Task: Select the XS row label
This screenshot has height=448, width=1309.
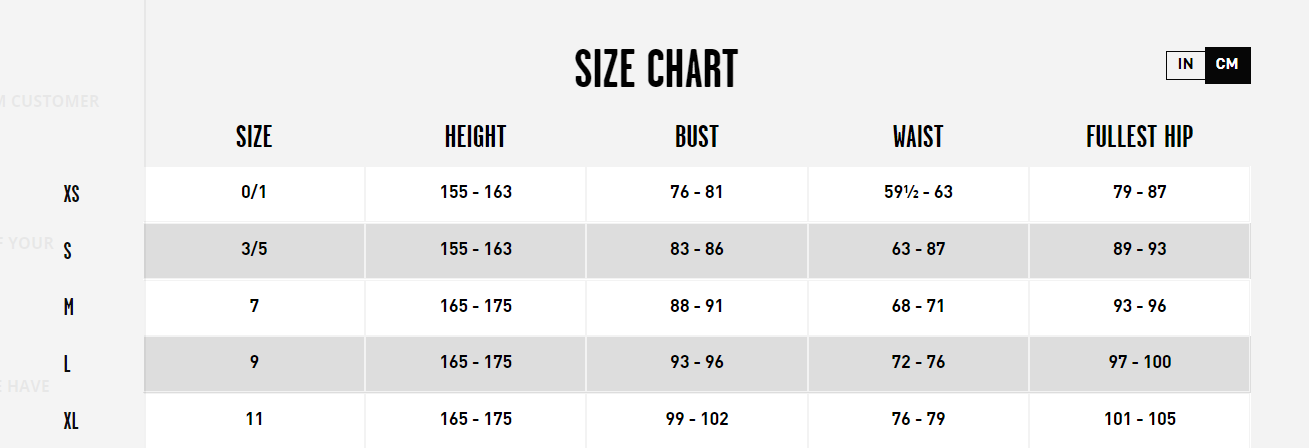Action: (71, 194)
